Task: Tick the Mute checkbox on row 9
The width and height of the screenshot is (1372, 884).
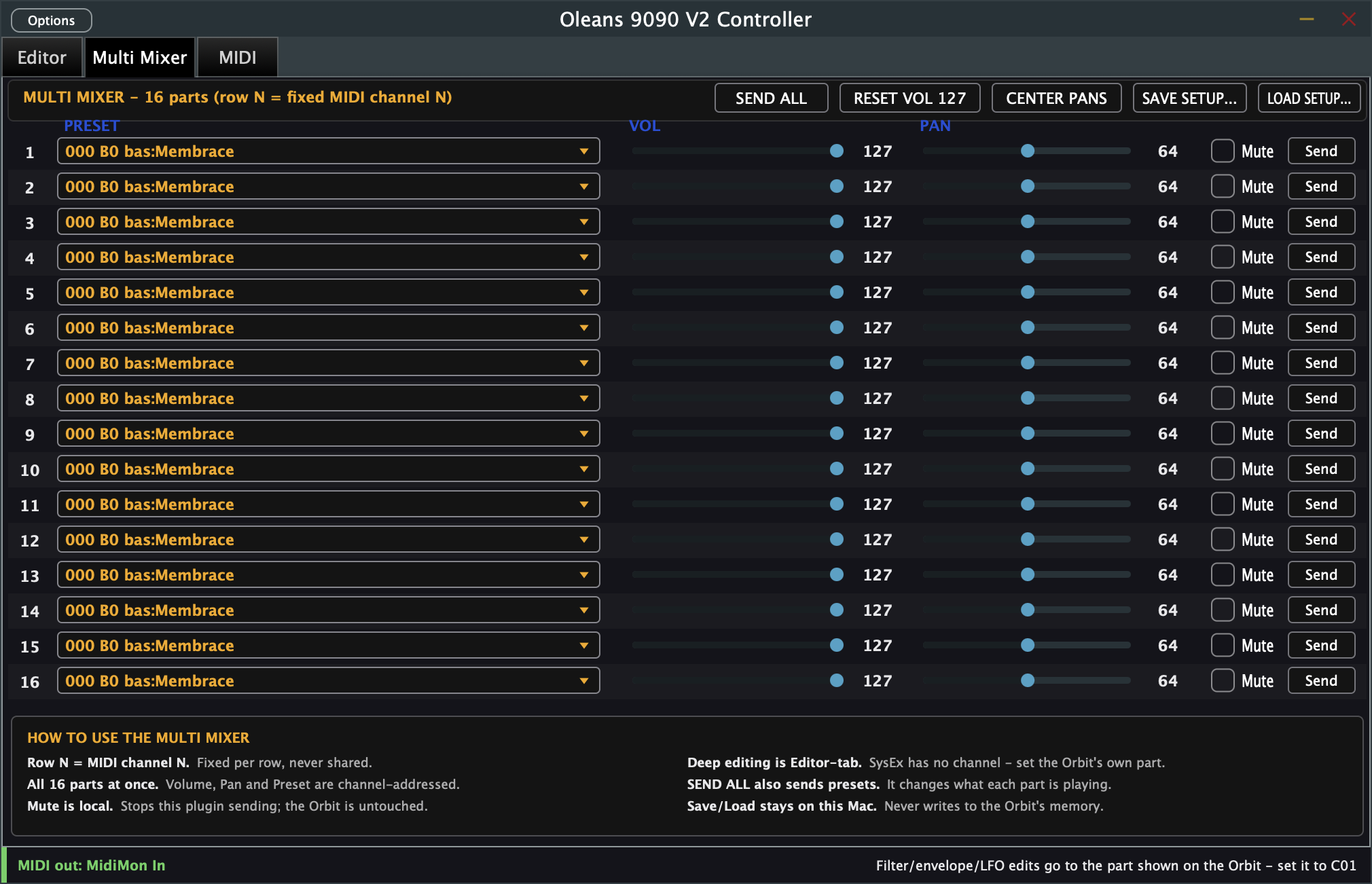Action: (1223, 434)
